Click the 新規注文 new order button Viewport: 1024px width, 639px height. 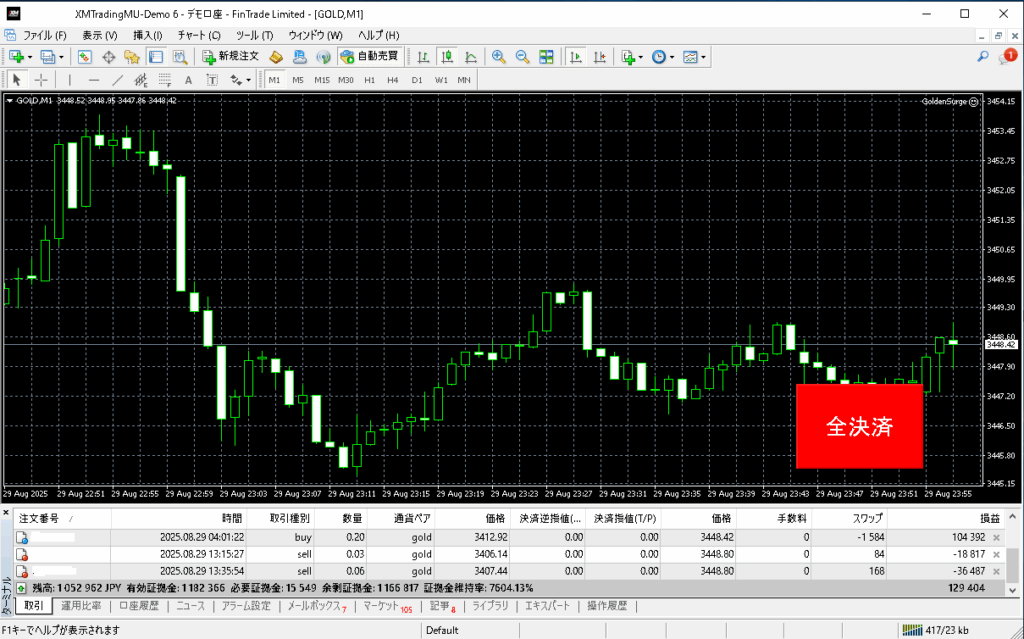[x=230, y=57]
